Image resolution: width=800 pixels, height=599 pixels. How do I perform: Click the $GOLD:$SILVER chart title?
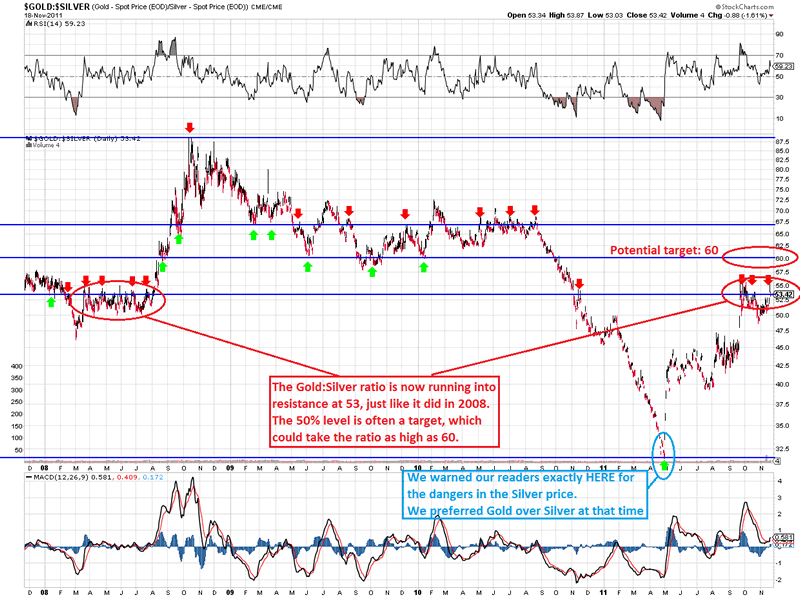[x=57, y=7]
